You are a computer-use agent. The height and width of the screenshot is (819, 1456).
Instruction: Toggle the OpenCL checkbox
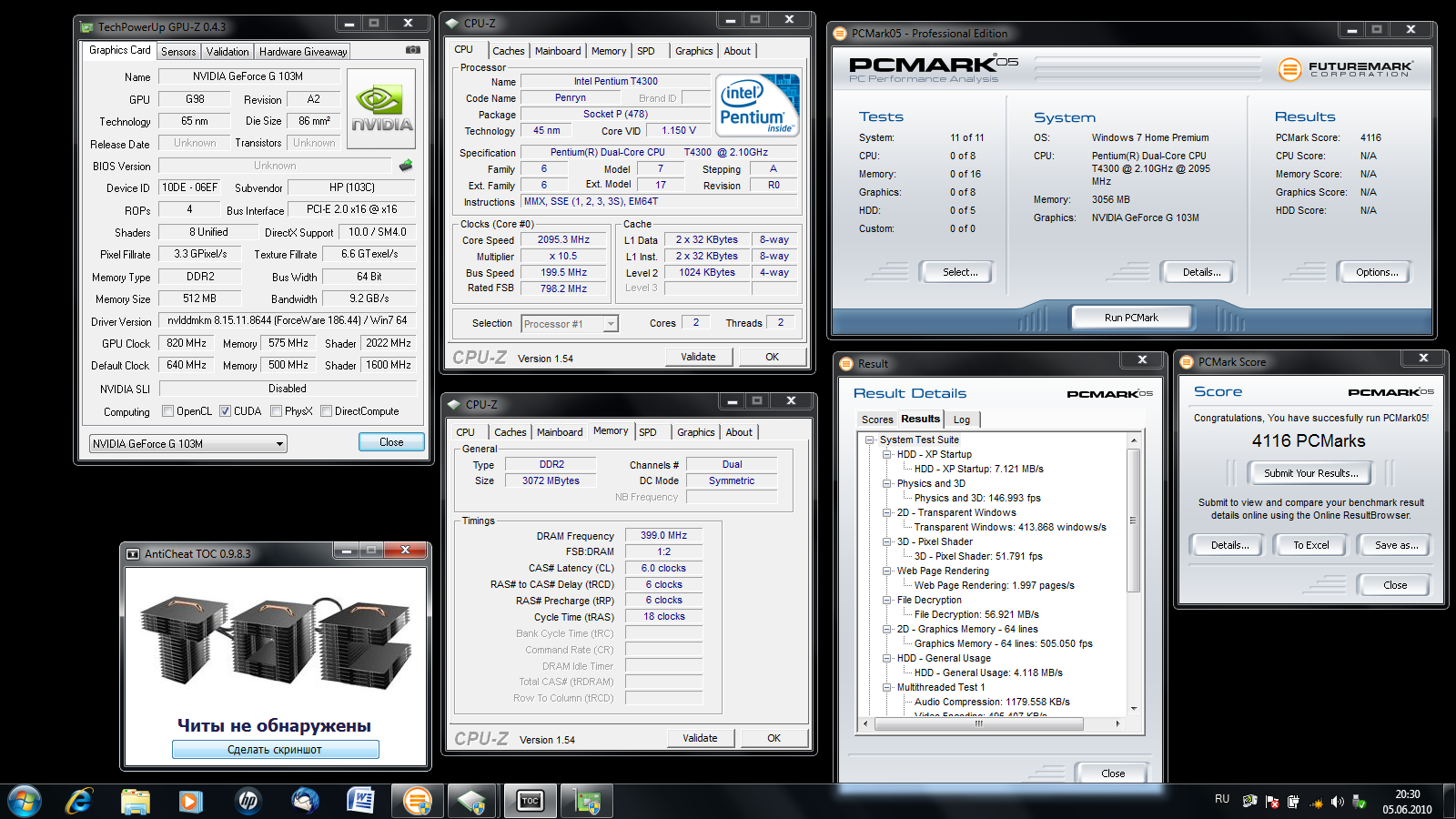coord(167,411)
